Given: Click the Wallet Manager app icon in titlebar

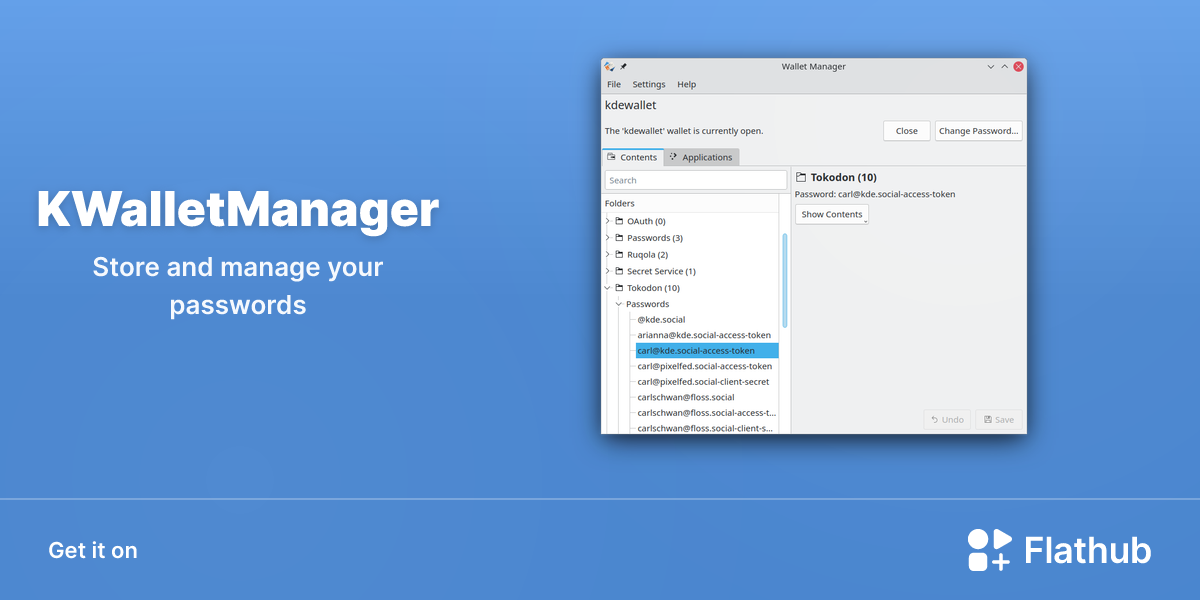Looking at the screenshot, I should pyautogui.click(x=609, y=66).
